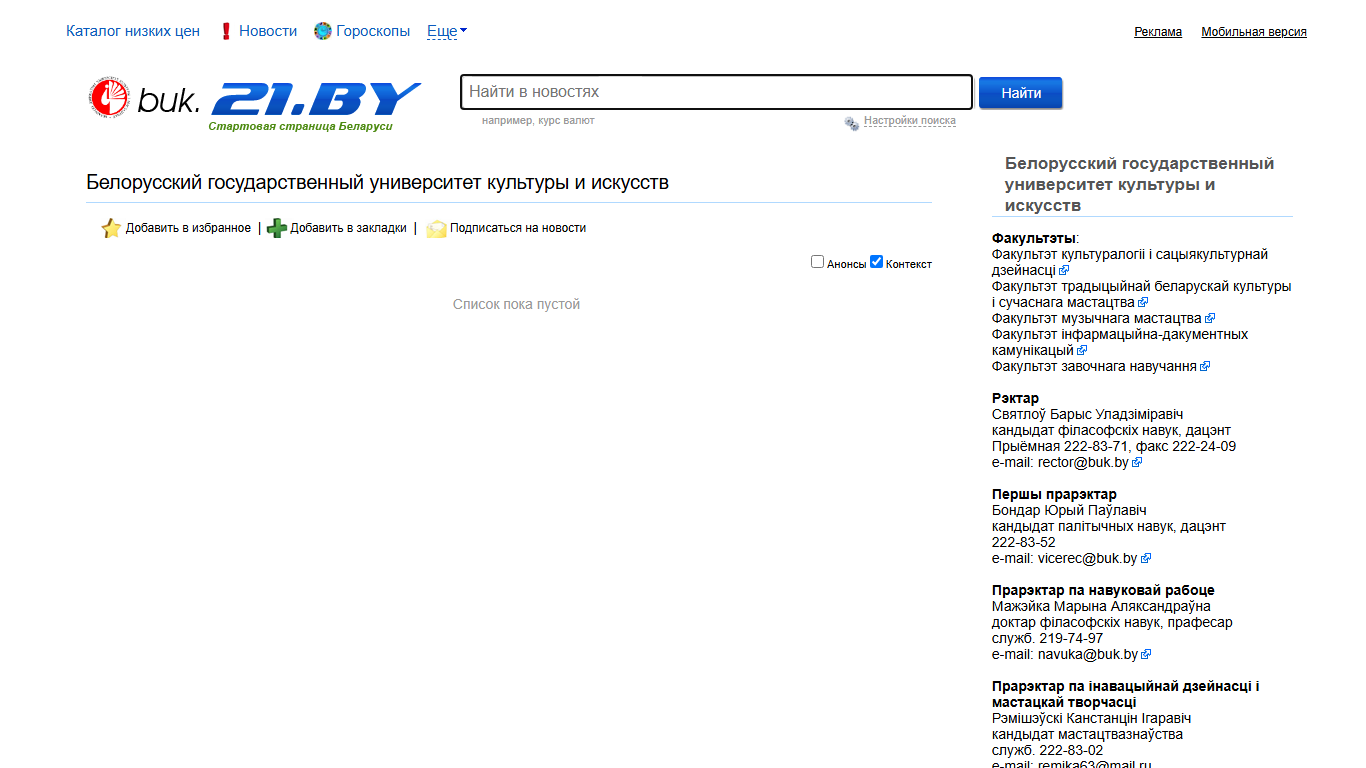Click the horoscope globe icon
Screen dimensions: 1366x768
322,31
